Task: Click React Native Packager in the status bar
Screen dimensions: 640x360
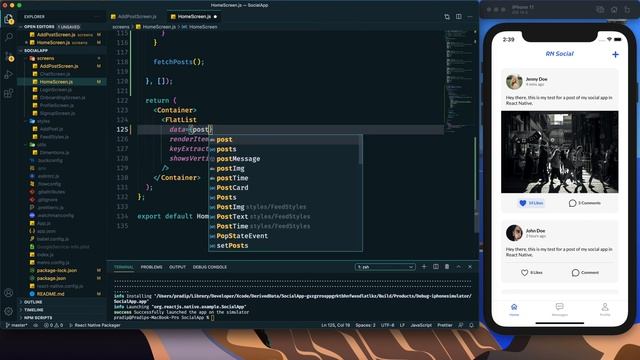Action: coord(95,325)
